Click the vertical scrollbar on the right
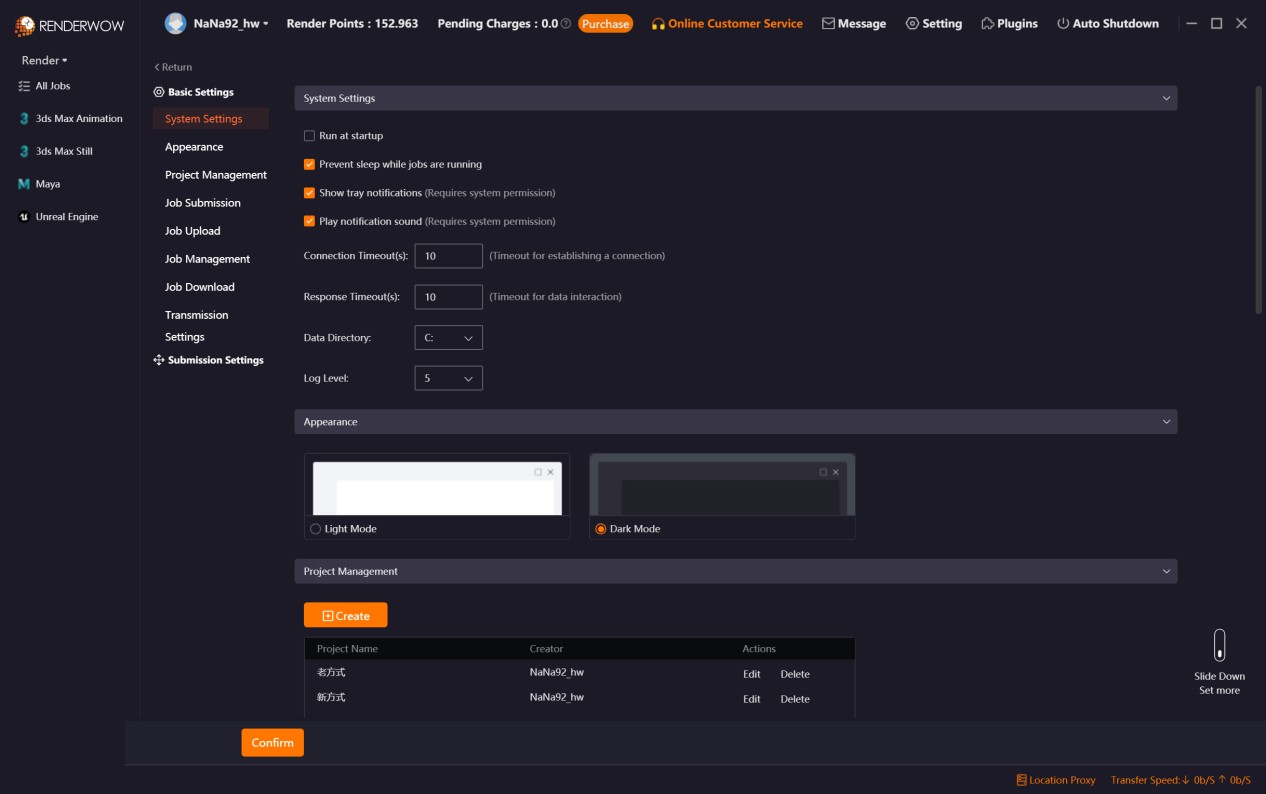Screen dimensions: 1266x794 point(1259,200)
